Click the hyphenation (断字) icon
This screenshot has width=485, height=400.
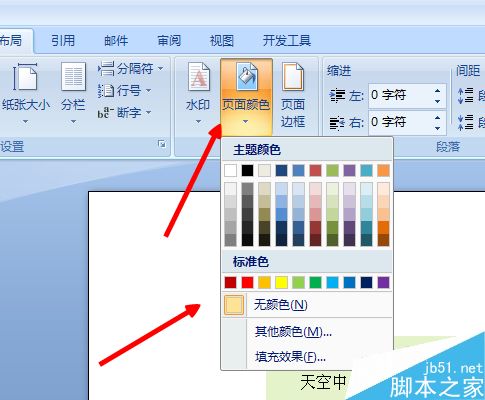pyautogui.click(x=106, y=113)
